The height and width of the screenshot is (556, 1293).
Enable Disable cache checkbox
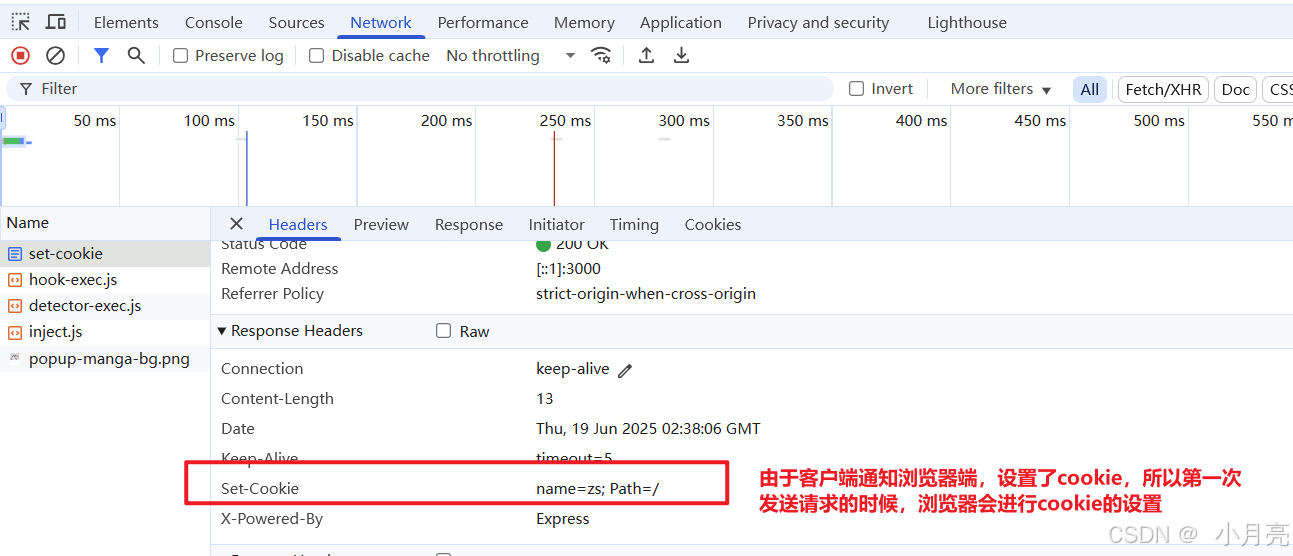tap(317, 56)
